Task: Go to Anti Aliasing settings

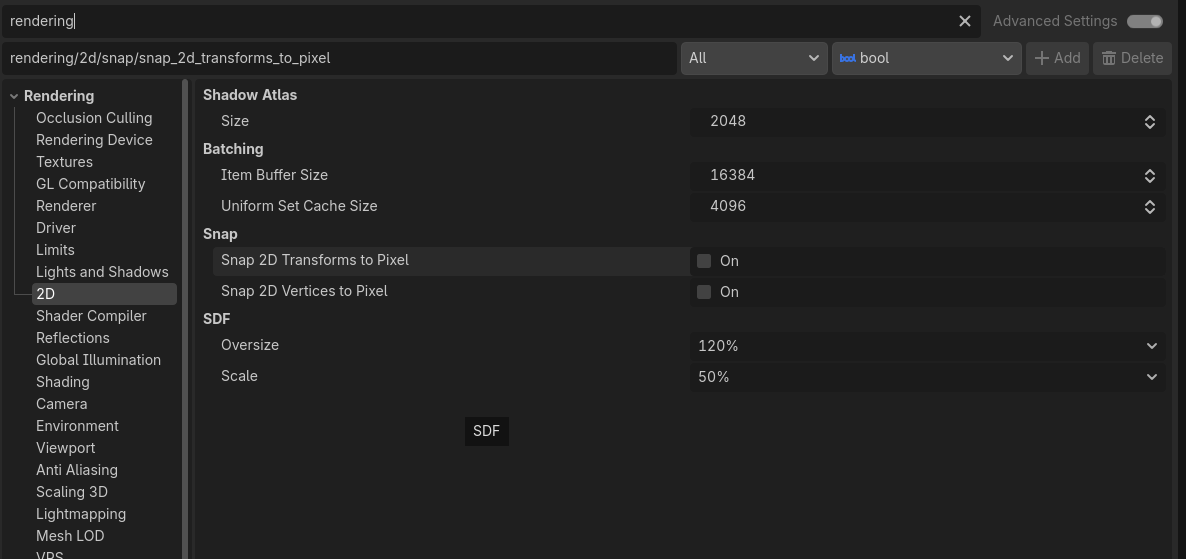Action: [77, 470]
